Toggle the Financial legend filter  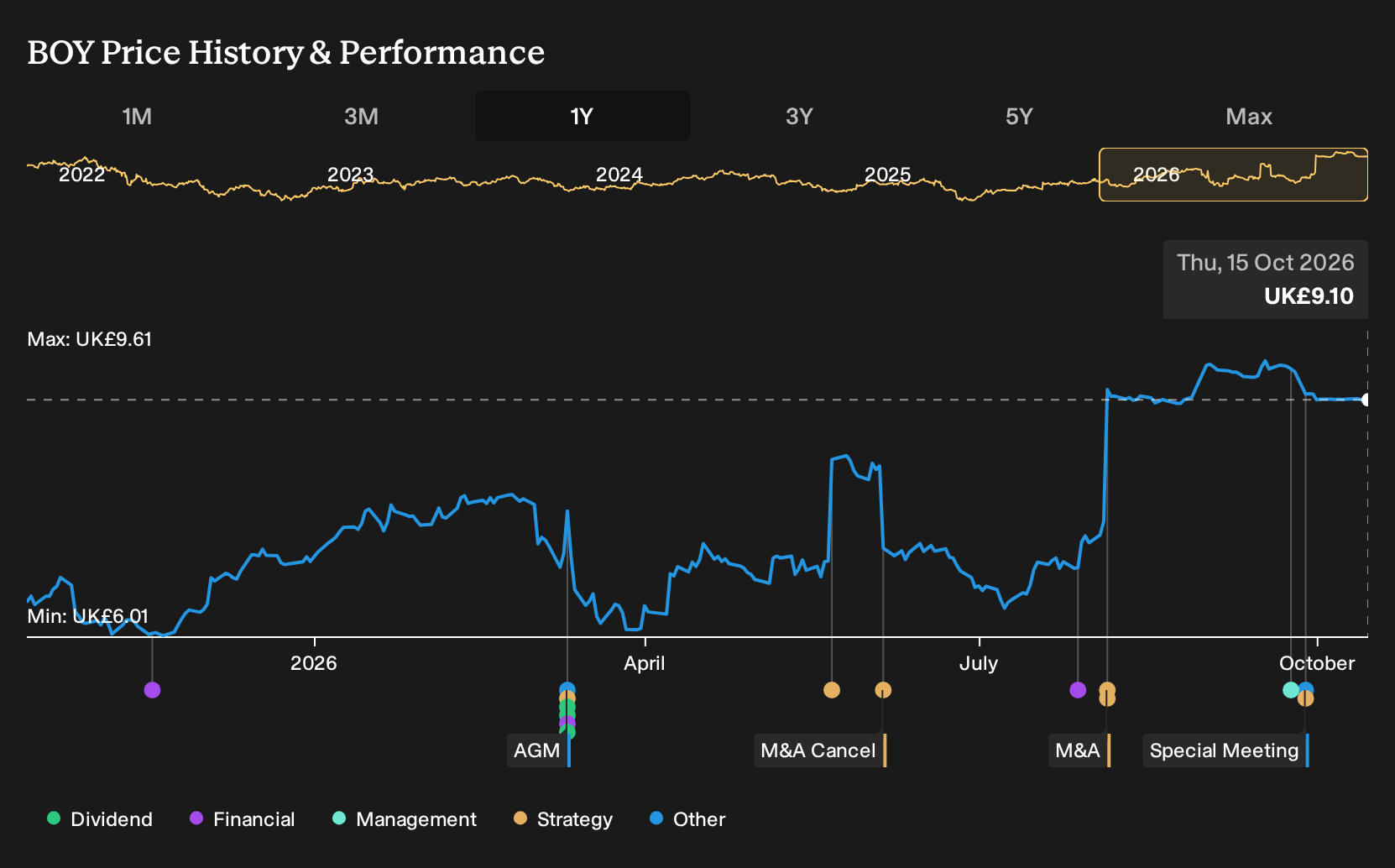(x=242, y=819)
